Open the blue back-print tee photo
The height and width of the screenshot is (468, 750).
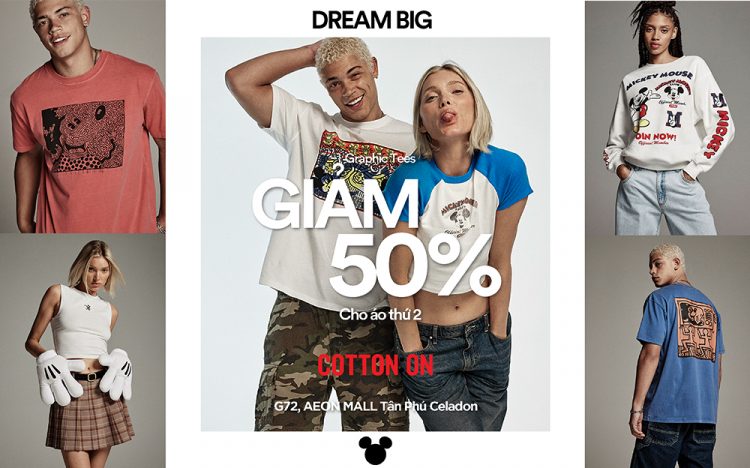(x=667, y=352)
